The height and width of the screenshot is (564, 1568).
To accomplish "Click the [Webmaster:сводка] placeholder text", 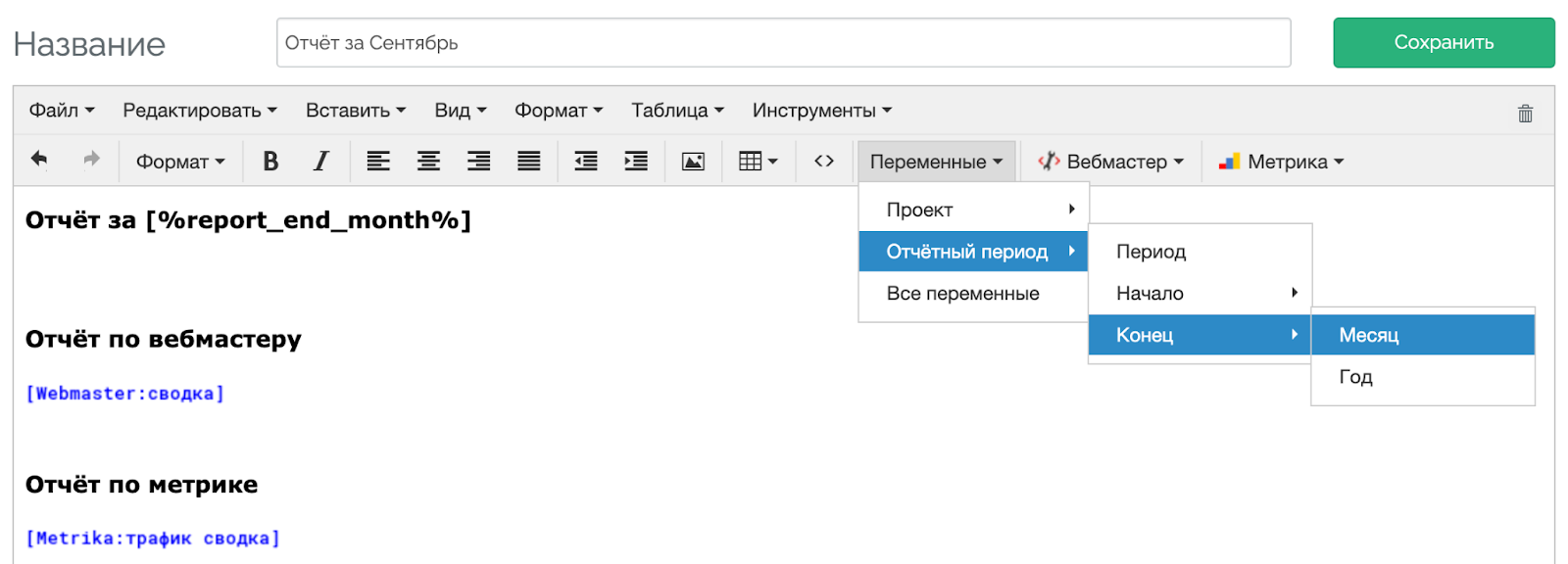I will 125,394.
